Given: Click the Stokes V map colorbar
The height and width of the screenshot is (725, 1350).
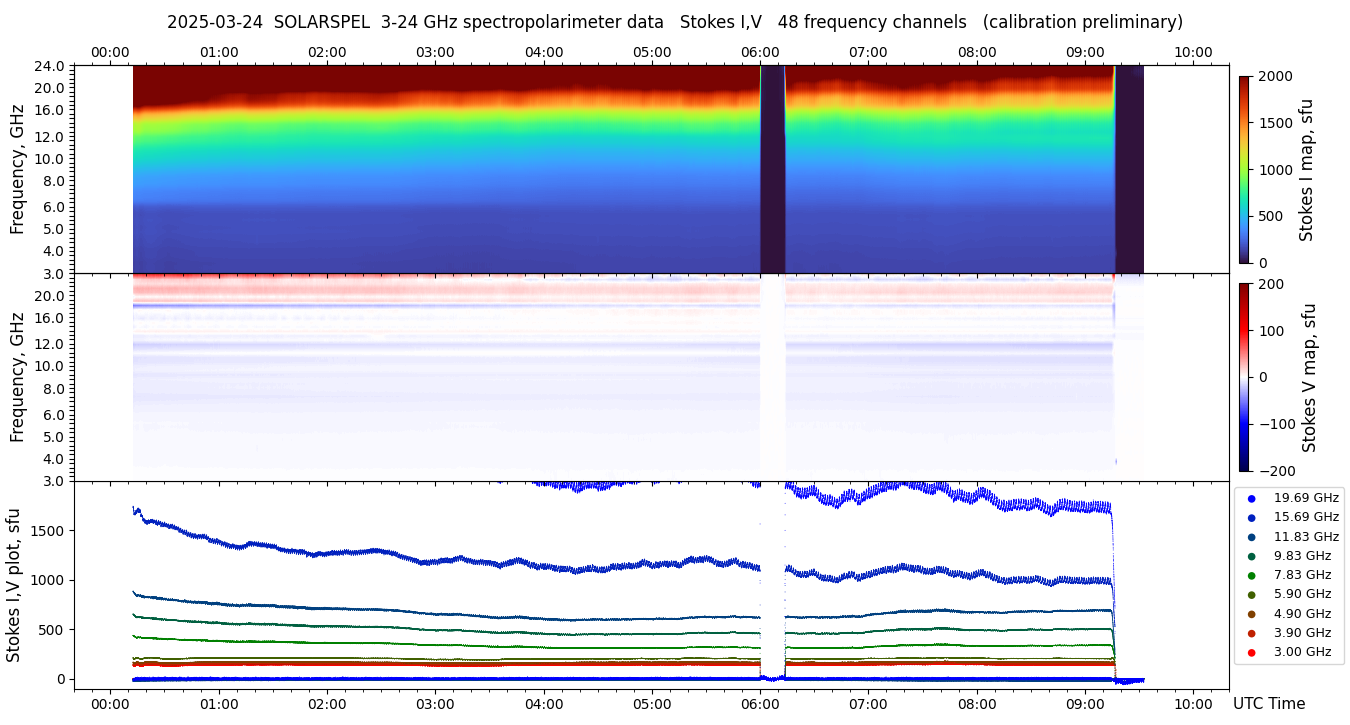Looking at the screenshot, I should (1244, 377).
